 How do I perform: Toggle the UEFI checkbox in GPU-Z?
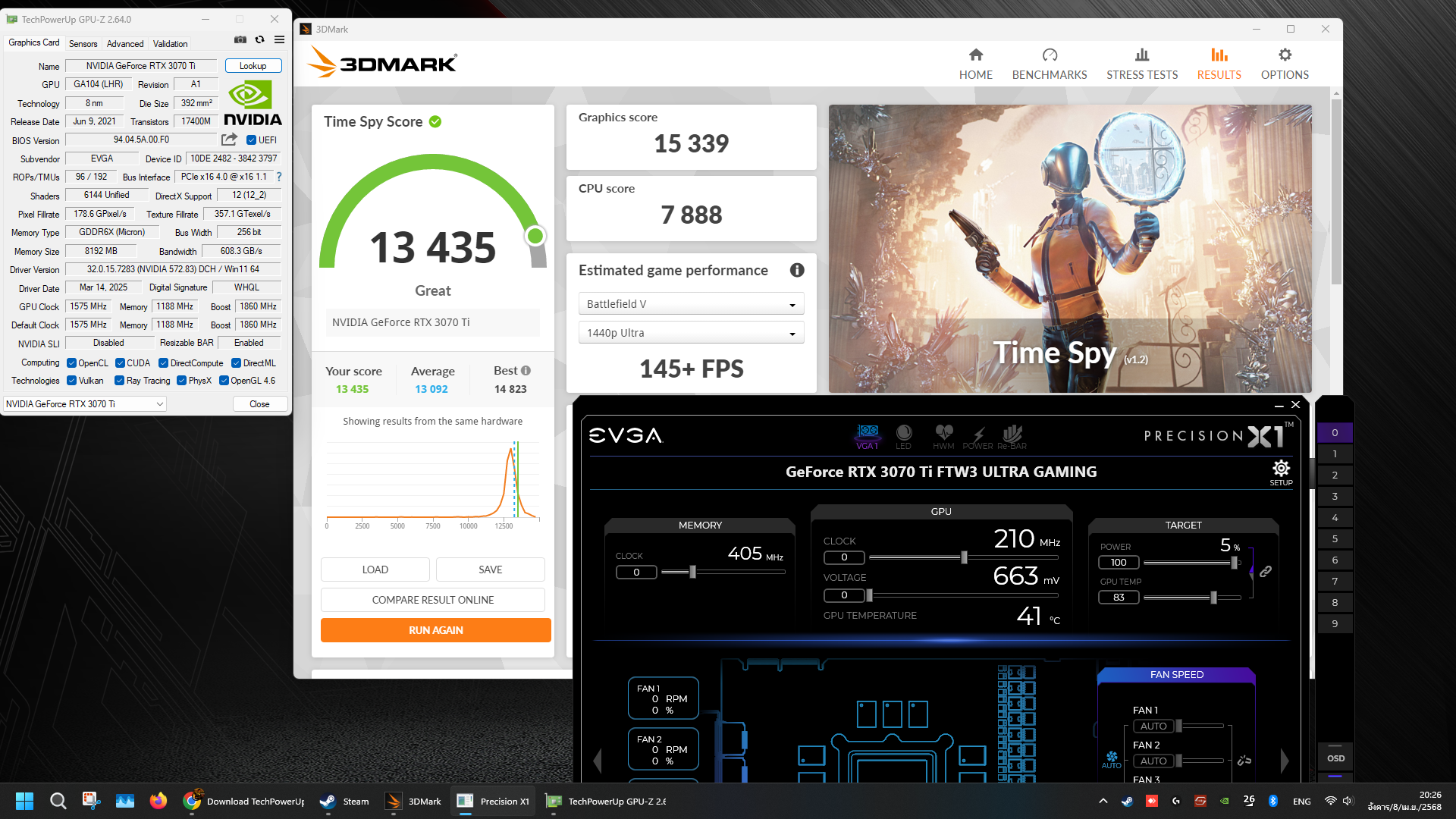(251, 140)
